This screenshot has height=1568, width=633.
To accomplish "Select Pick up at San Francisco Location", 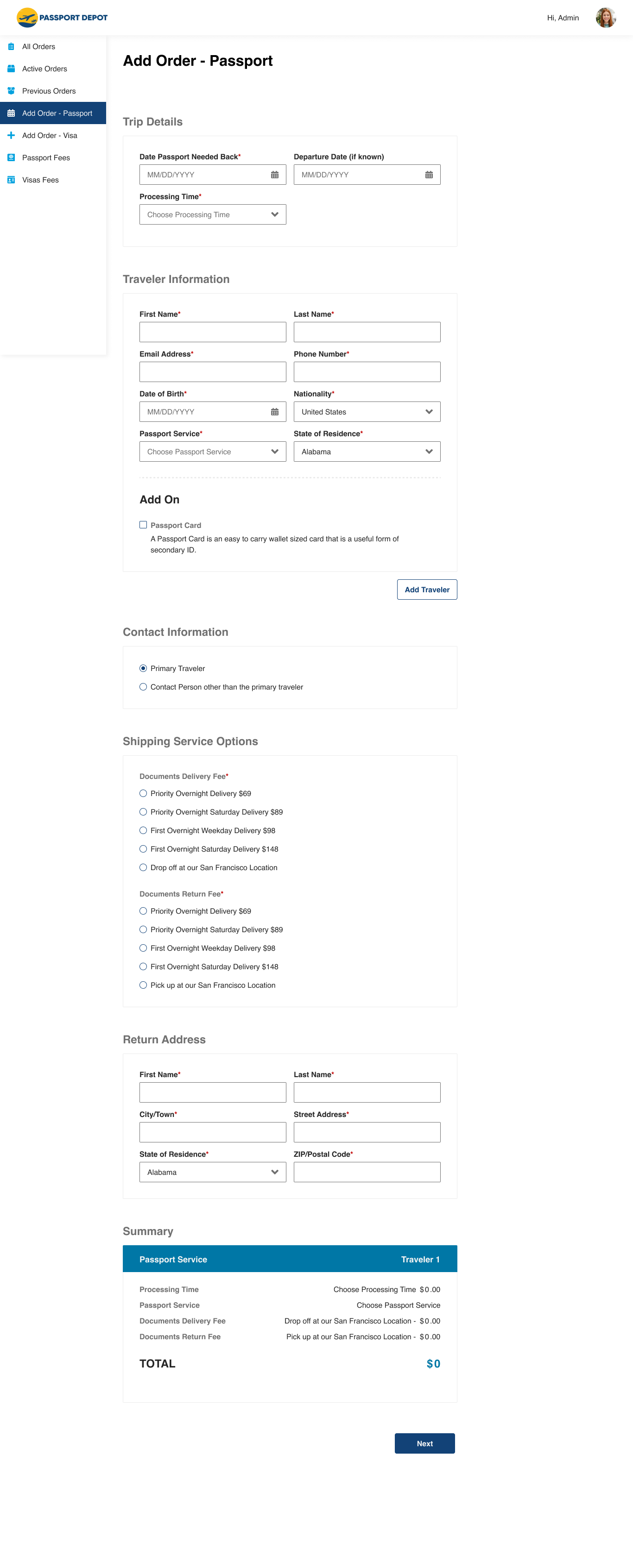I will point(143,985).
